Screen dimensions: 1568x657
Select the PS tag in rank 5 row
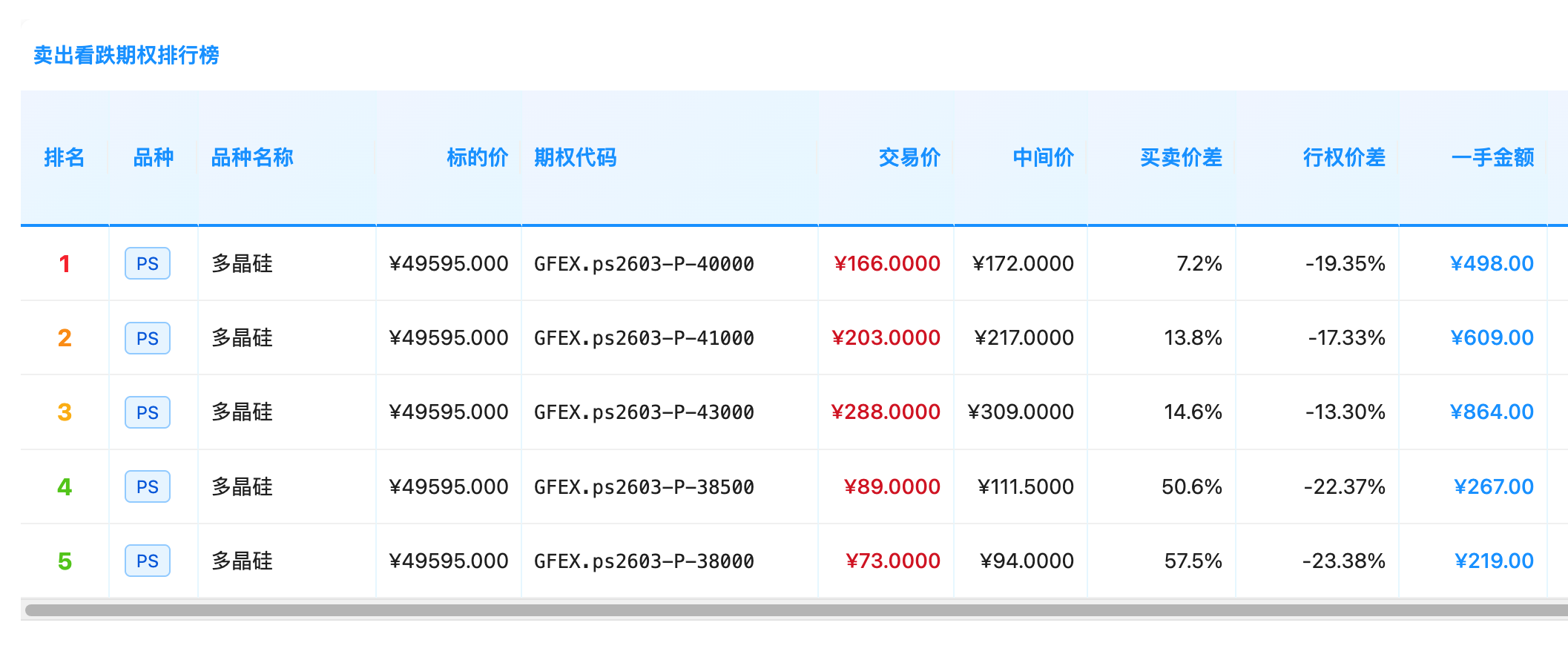(x=148, y=561)
